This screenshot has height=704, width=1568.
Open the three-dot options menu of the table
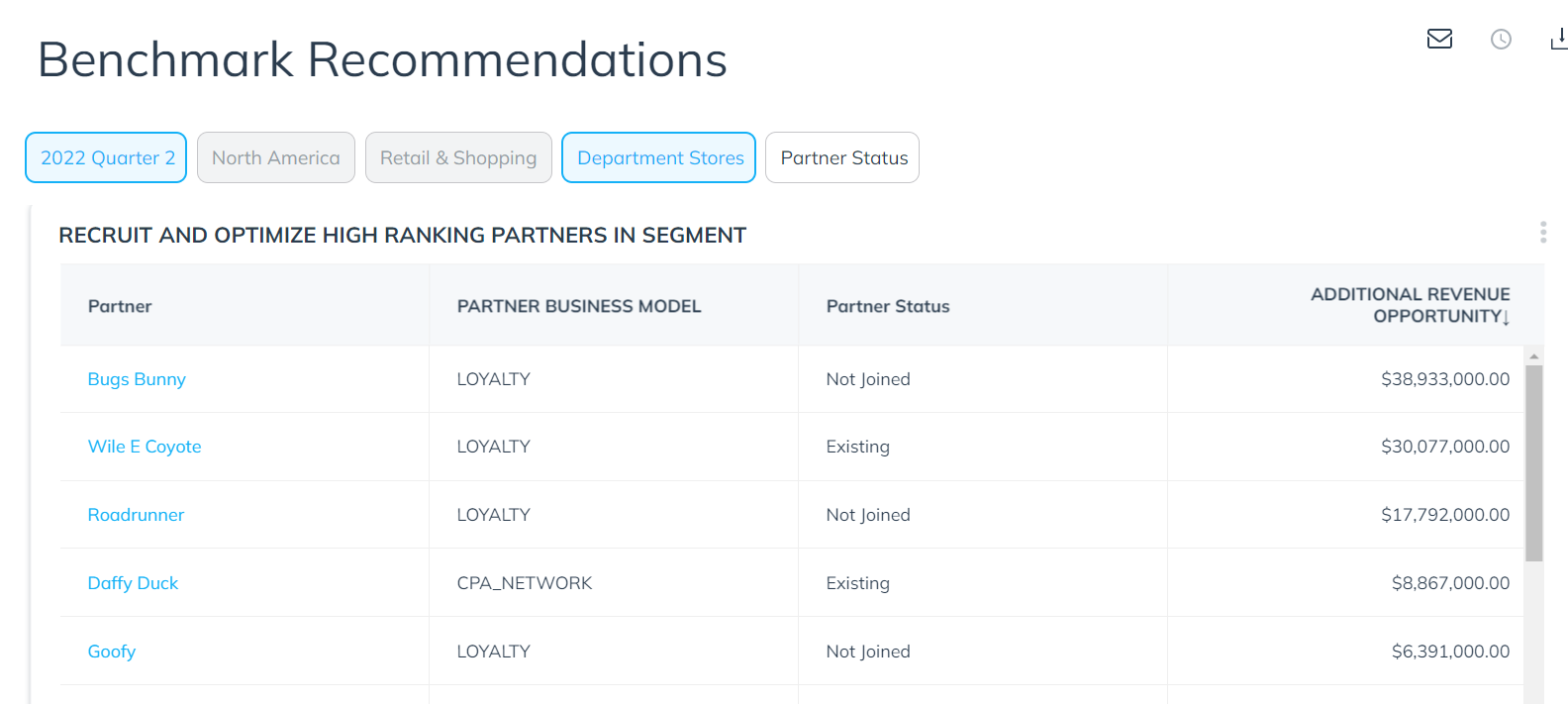click(1542, 232)
